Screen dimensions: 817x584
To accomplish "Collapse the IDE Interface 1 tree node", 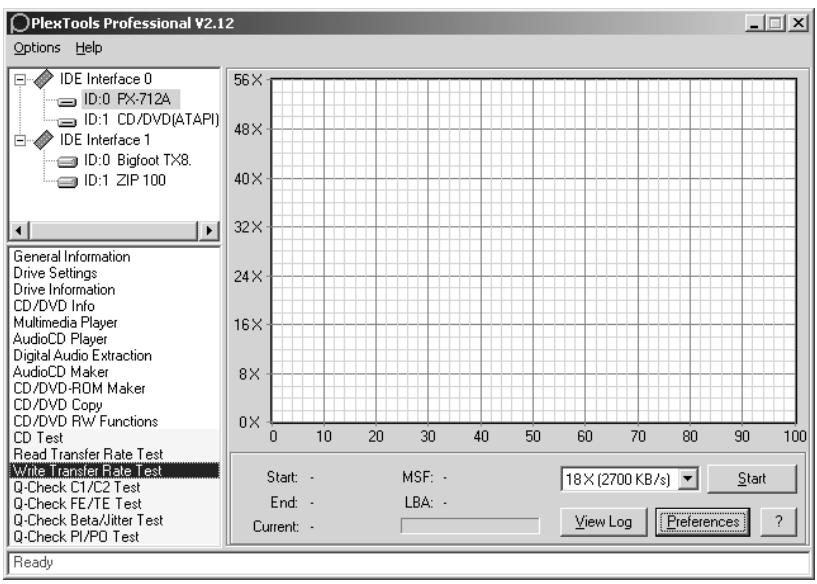I will [x=20, y=141].
